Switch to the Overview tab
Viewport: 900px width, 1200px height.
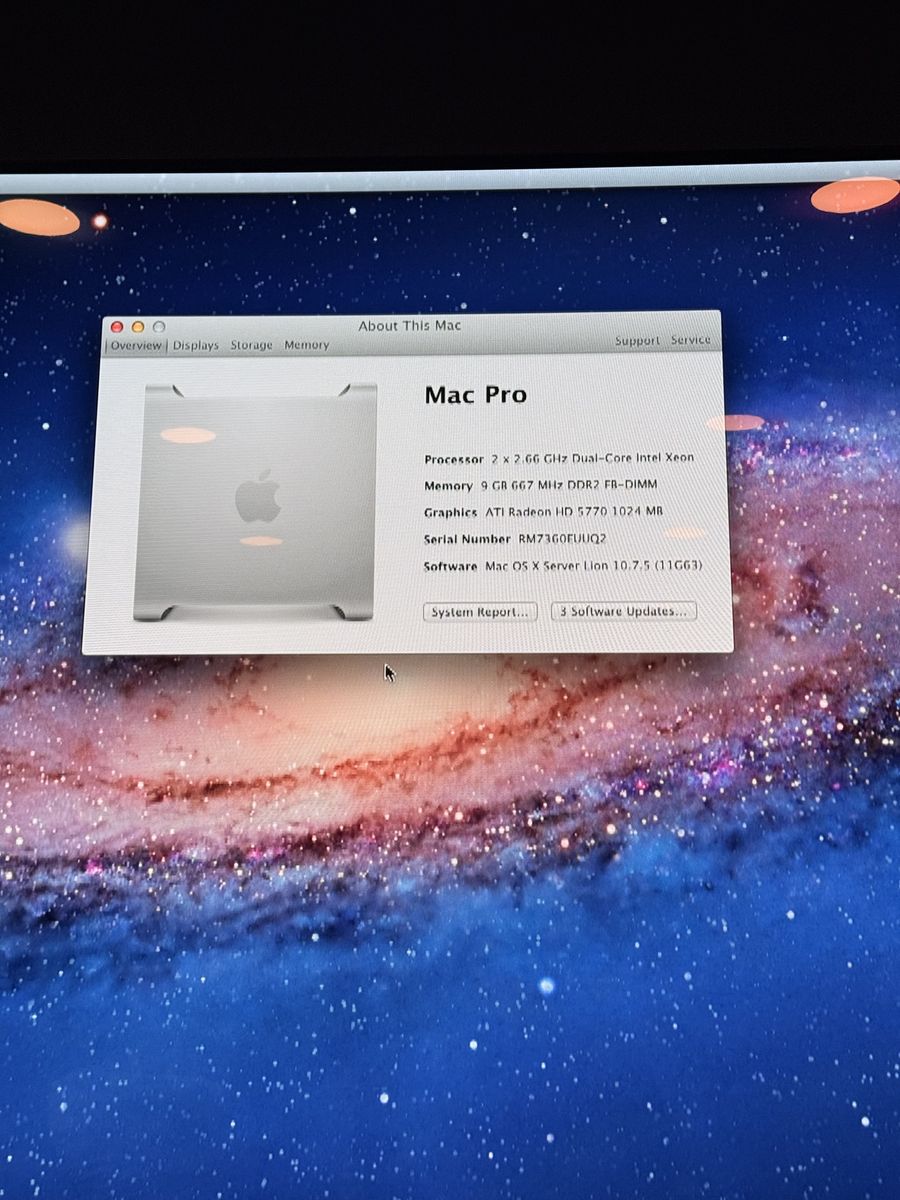click(x=135, y=345)
